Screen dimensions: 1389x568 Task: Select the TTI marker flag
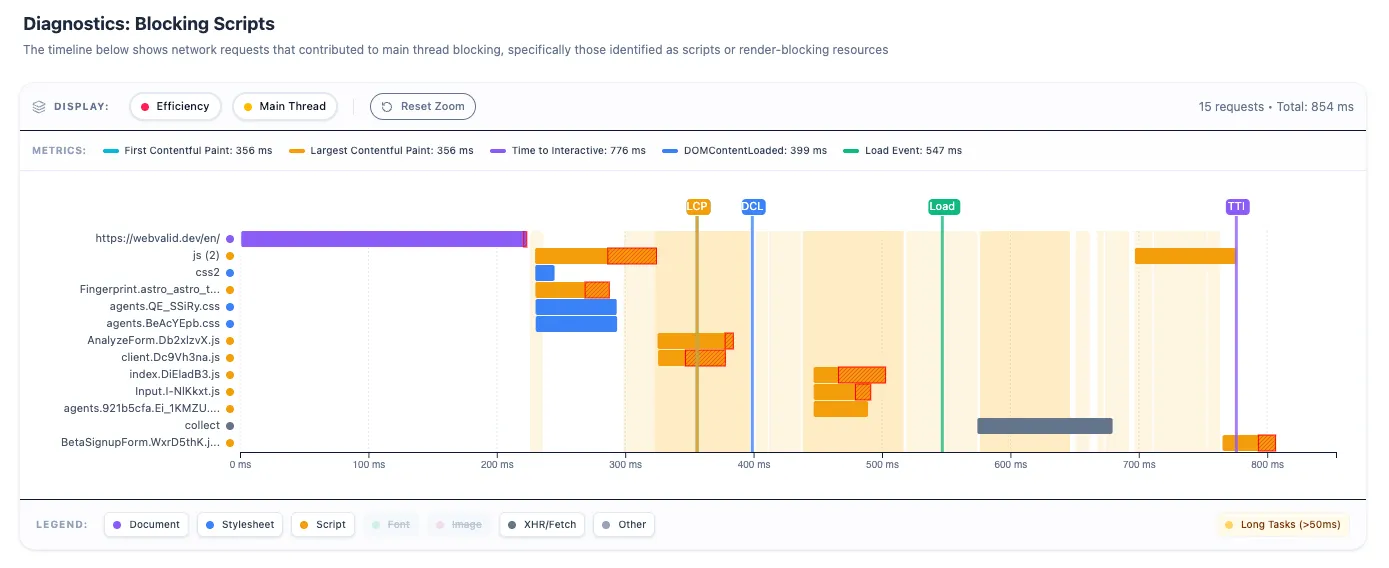[1237, 207]
